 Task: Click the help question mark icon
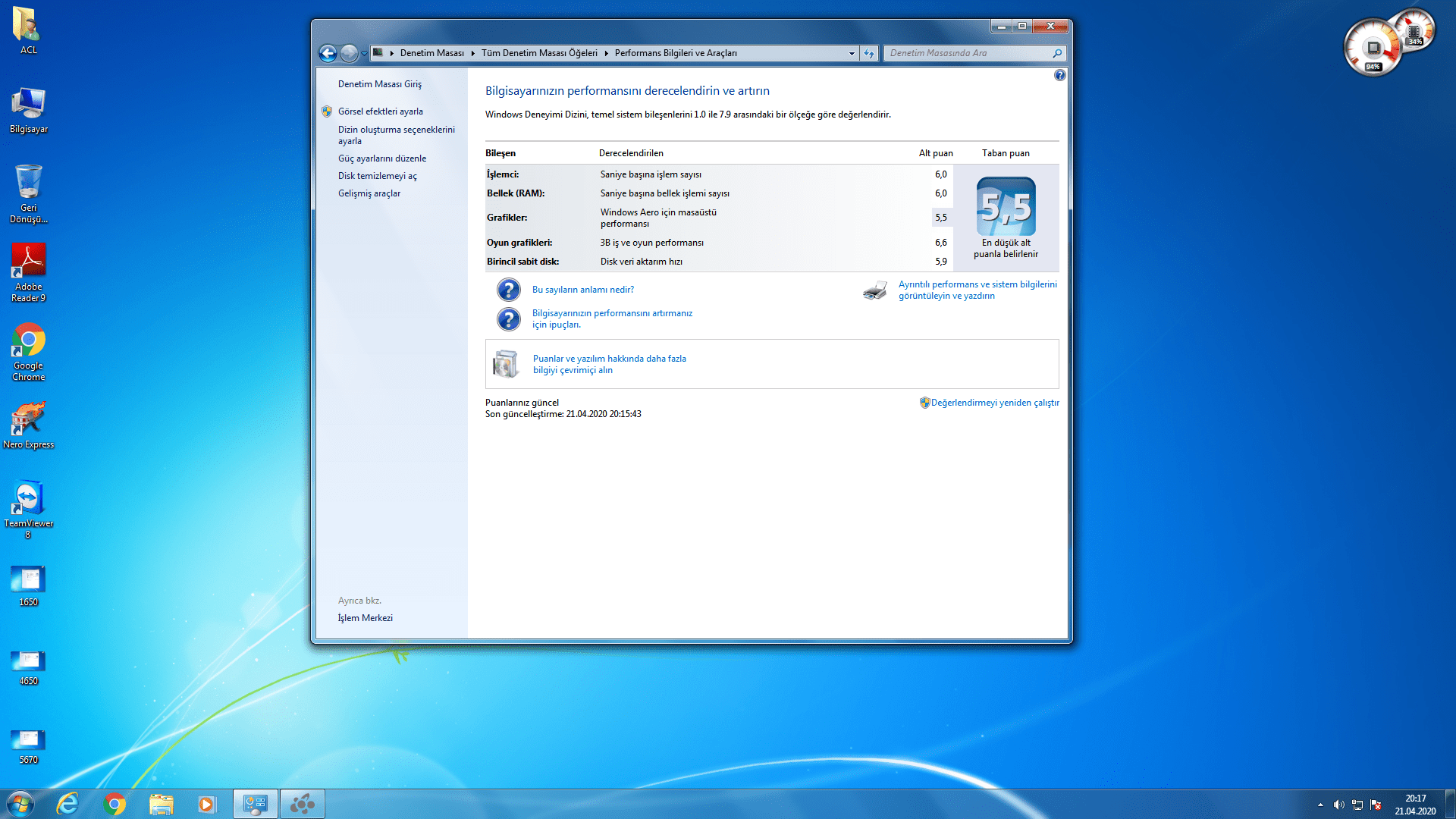coord(1059,75)
